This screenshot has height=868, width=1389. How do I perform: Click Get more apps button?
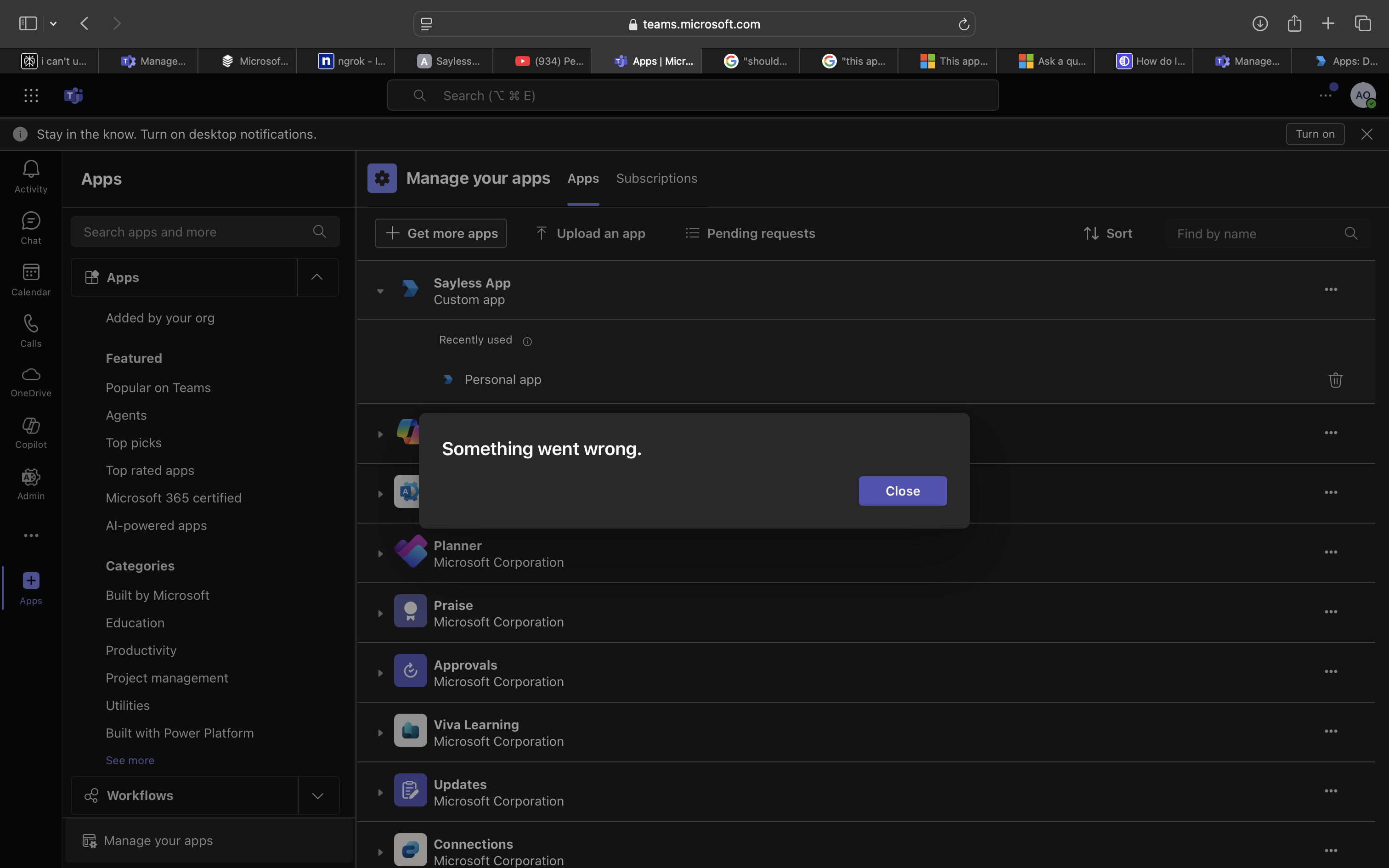(441, 233)
